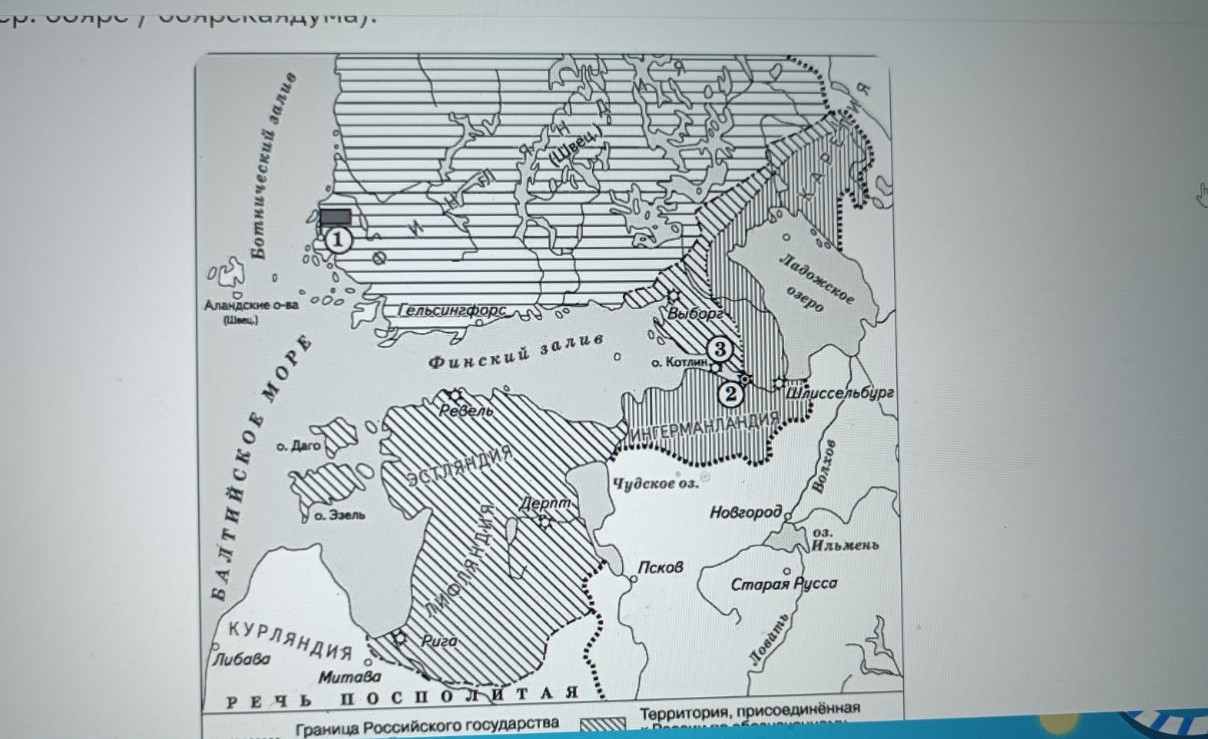Click the dark rectangle above marker 1
The width and height of the screenshot is (1208, 739).
[x=336, y=216]
